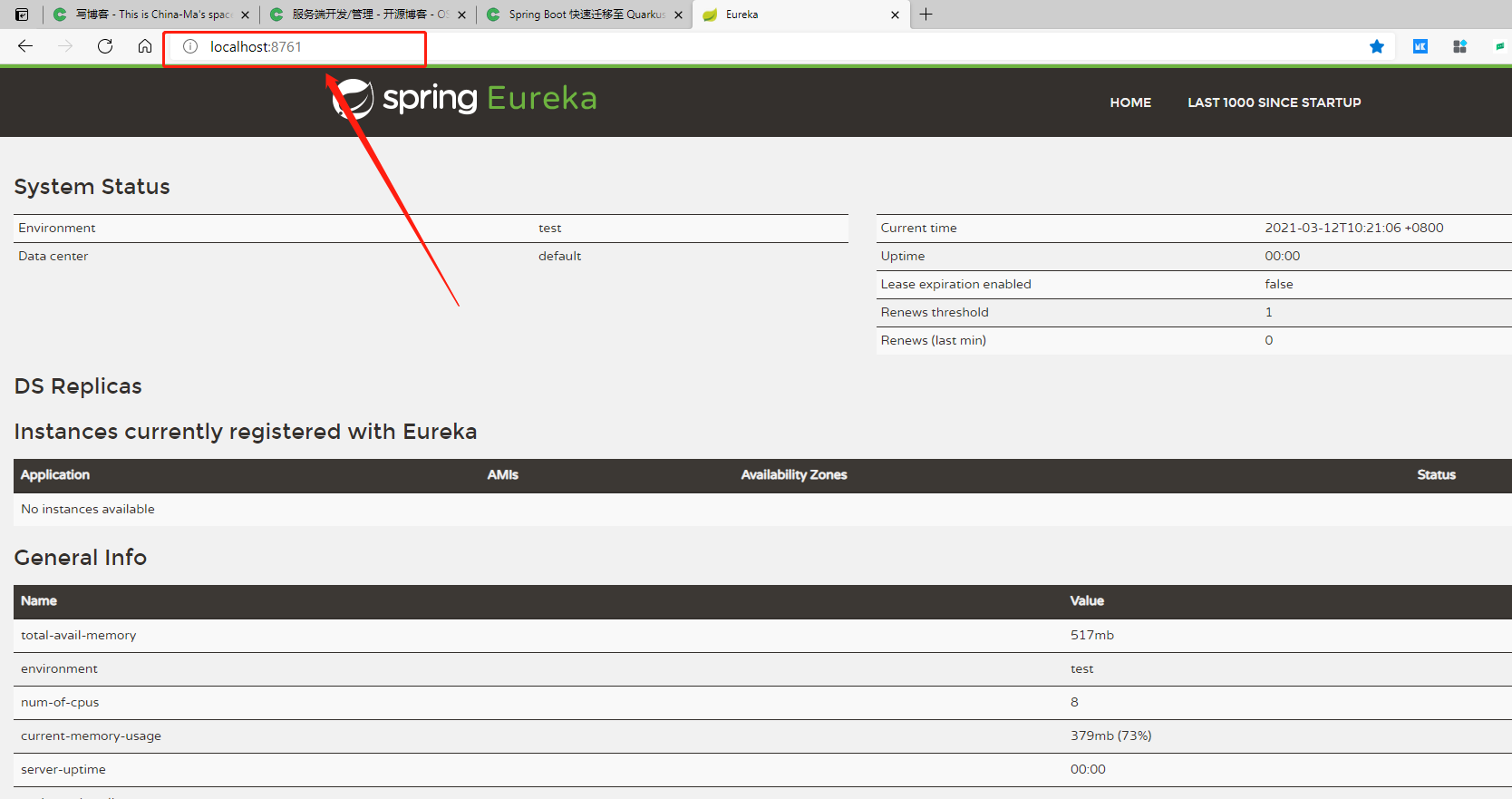Open LAST 1000 SINCE STARTUP link
The width and height of the screenshot is (1512, 799).
point(1275,102)
